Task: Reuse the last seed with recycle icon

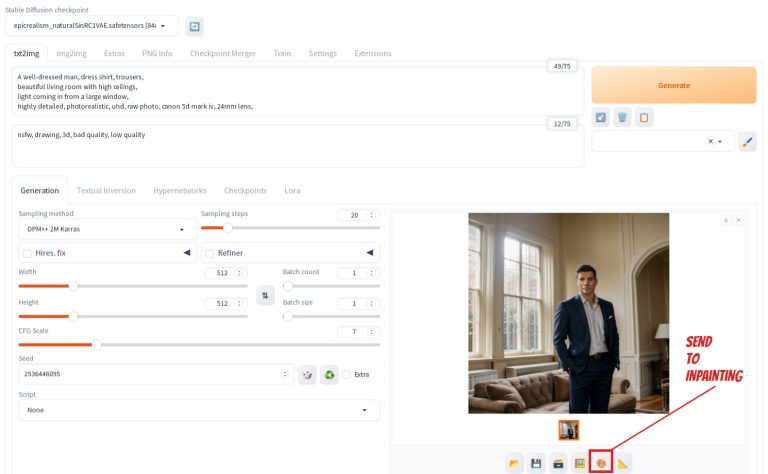Action: coord(329,374)
